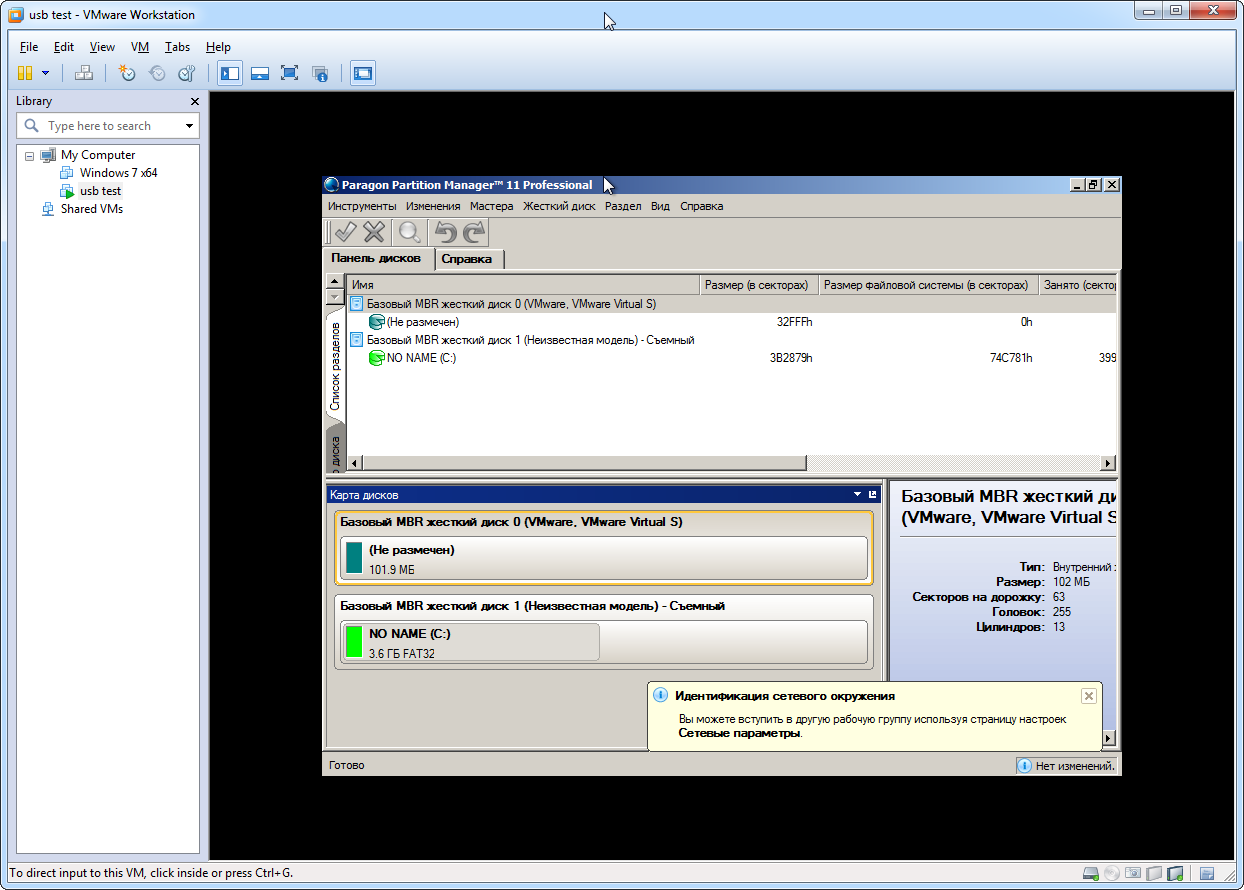Viewport: 1244px width, 890px height.
Task: Open the VM menu
Action: point(140,47)
